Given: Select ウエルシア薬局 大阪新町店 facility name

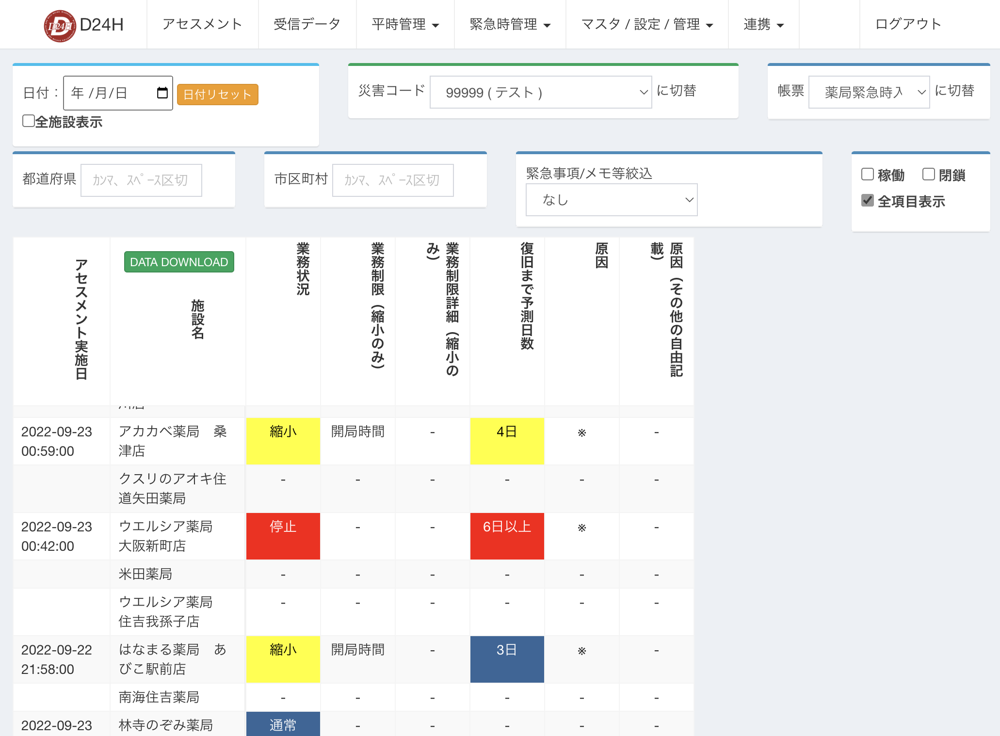Looking at the screenshot, I should [166, 536].
